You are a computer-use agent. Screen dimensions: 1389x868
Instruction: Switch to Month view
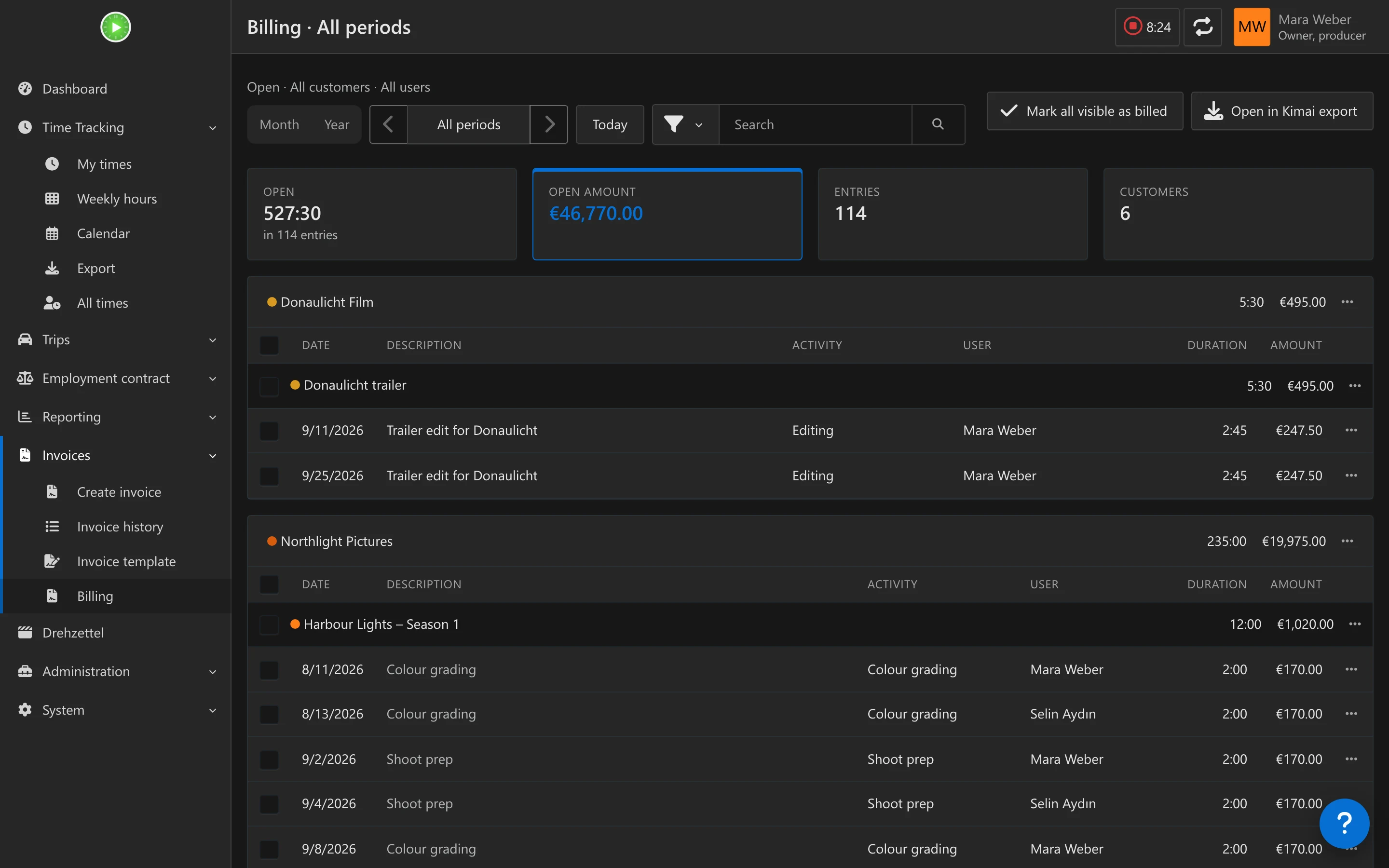click(x=280, y=124)
